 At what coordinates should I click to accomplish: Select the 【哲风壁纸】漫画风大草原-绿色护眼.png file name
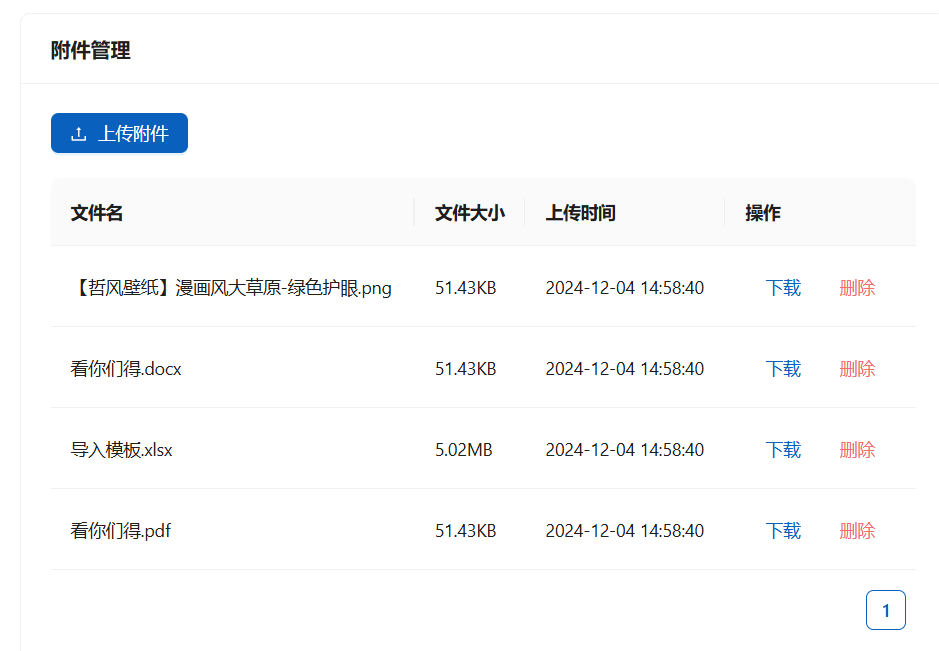[x=231, y=288]
